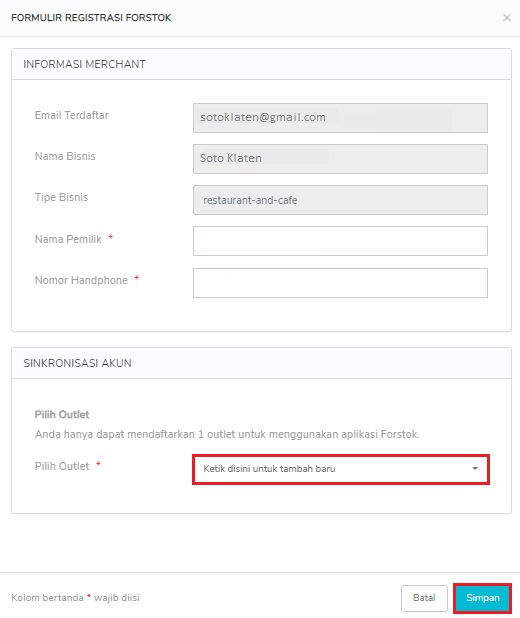Viewport: 520px width, 618px height.
Task: Click the INFORMASI MERCHANT section header
Action: click(x=84, y=64)
